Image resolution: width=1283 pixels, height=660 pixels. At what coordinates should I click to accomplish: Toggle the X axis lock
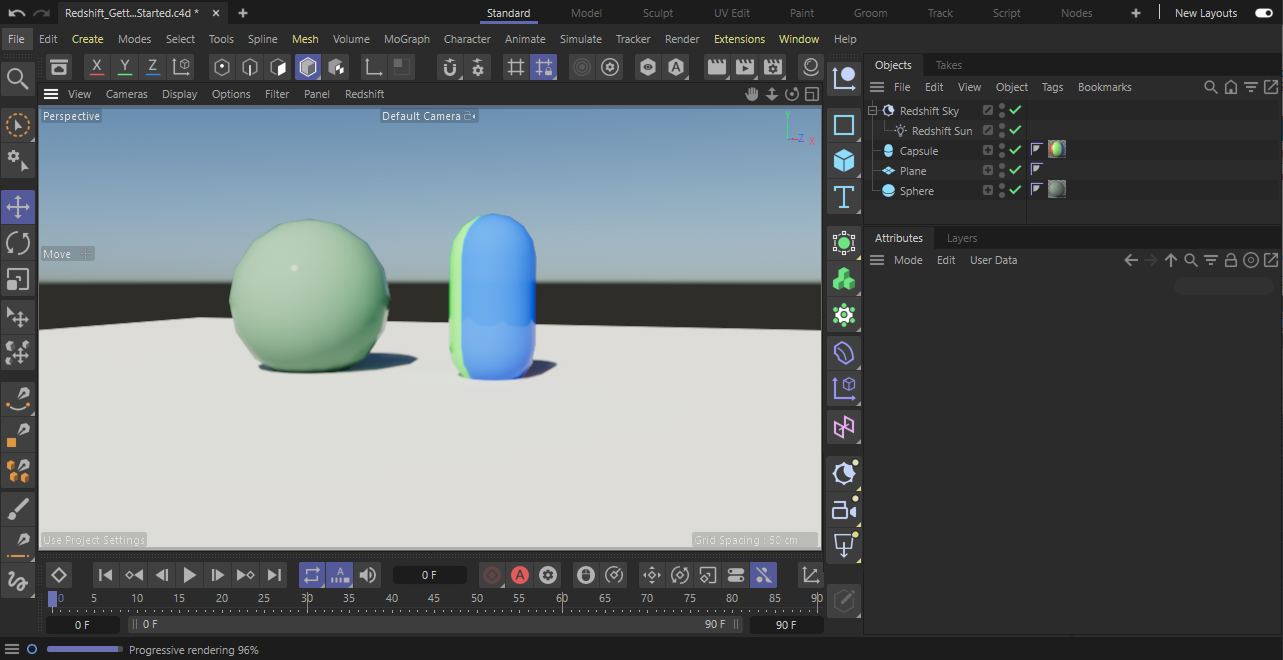[x=96, y=67]
